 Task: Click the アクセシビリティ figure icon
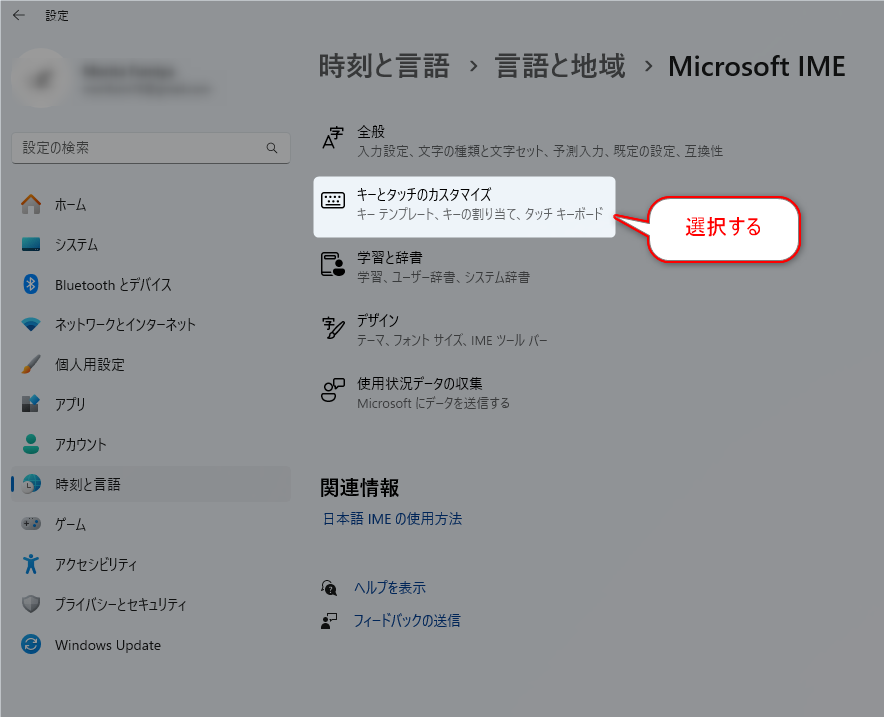pyautogui.click(x=31, y=564)
